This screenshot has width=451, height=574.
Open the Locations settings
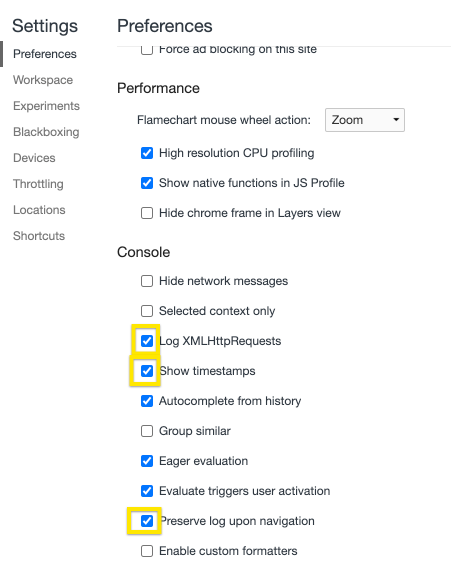pos(39,210)
